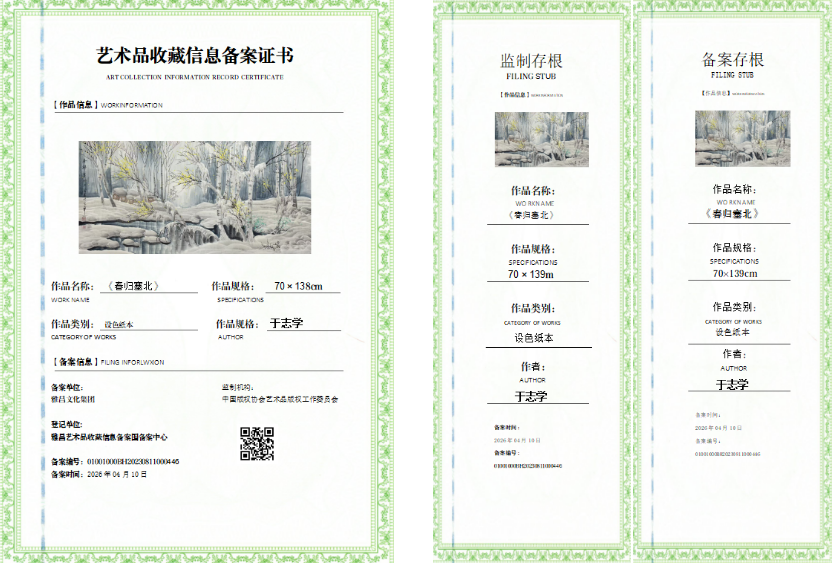The height and width of the screenshot is (563, 833).
Task: Select the 70×139cm value in 备案存根
Action: [735, 274]
